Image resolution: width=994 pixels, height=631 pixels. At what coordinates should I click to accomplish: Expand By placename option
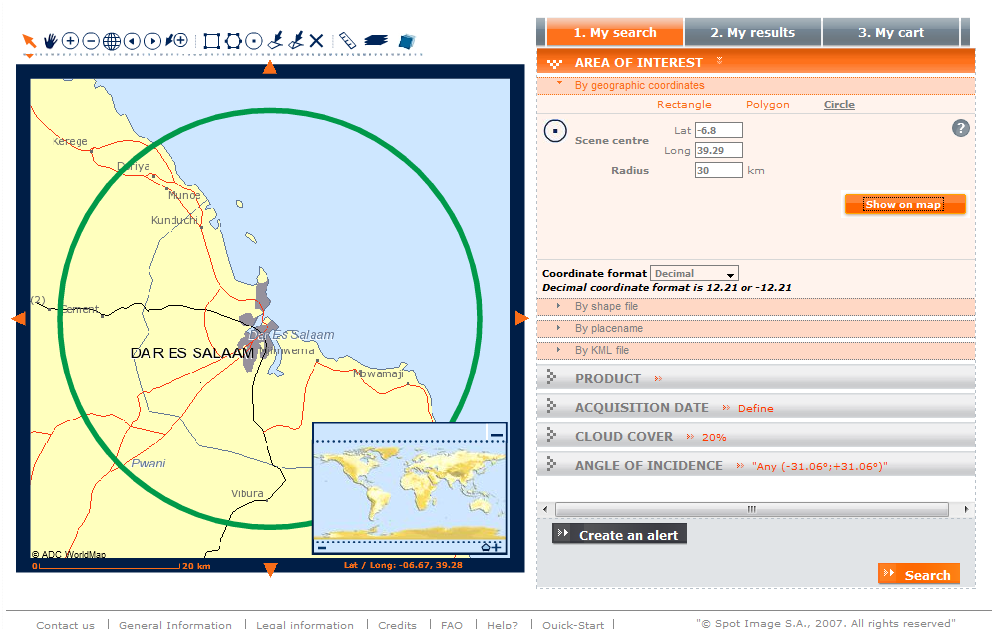[756, 329]
